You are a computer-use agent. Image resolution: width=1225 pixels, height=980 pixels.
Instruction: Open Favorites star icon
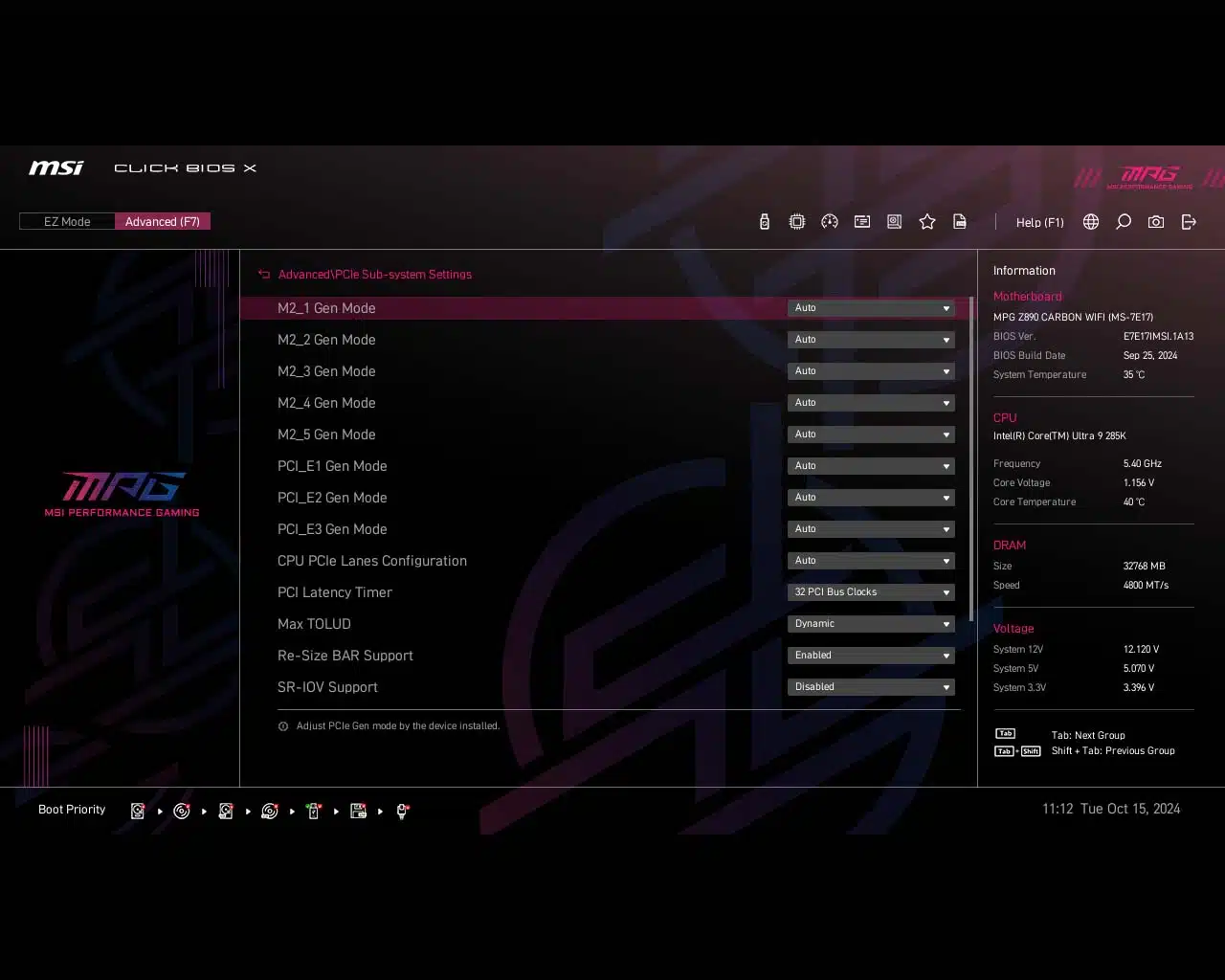[x=927, y=222]
